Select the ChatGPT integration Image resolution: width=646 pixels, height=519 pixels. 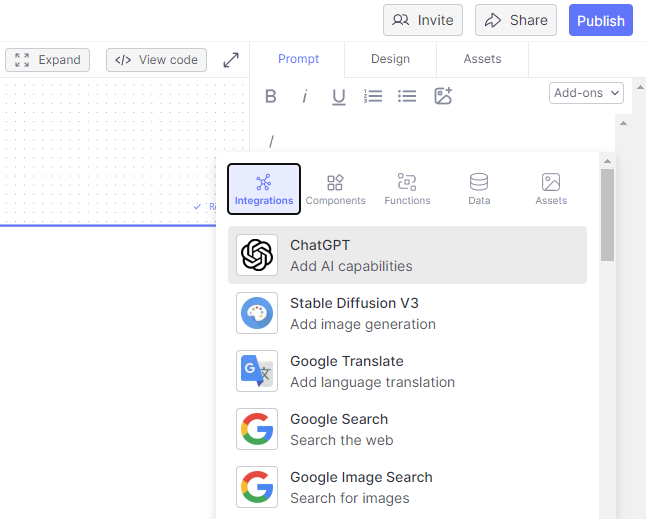click(x=407, y=255)
